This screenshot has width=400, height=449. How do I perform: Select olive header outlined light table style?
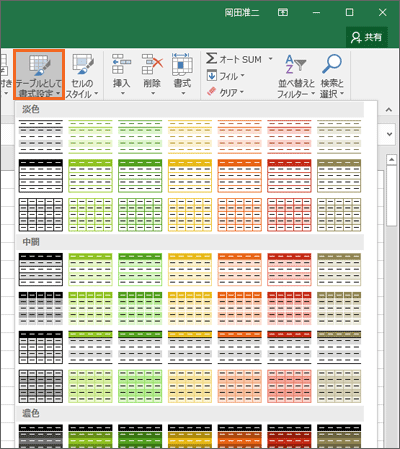[339, 176]
